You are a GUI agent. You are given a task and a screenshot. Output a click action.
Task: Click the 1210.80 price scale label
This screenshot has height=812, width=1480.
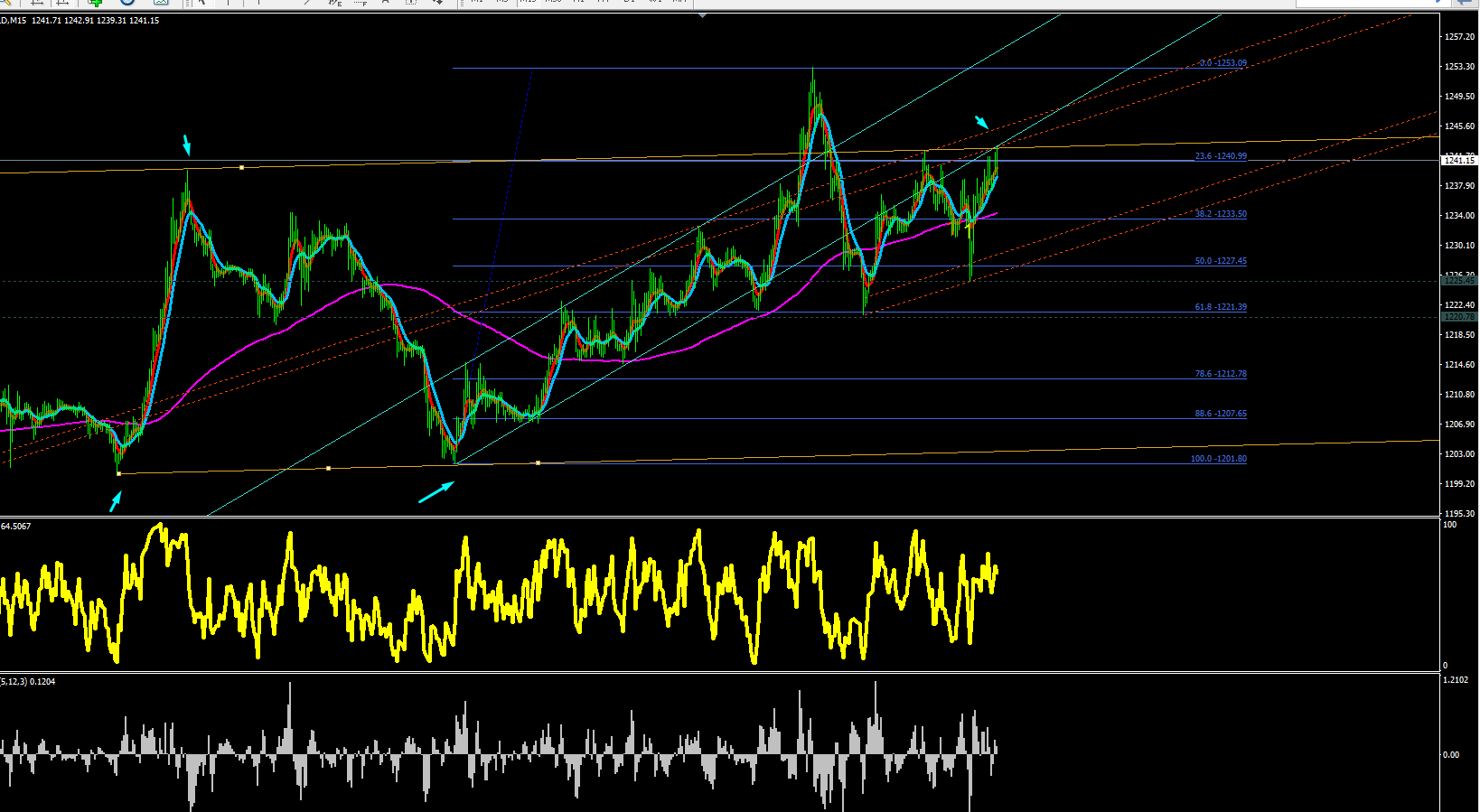(x=1460, y=395)
